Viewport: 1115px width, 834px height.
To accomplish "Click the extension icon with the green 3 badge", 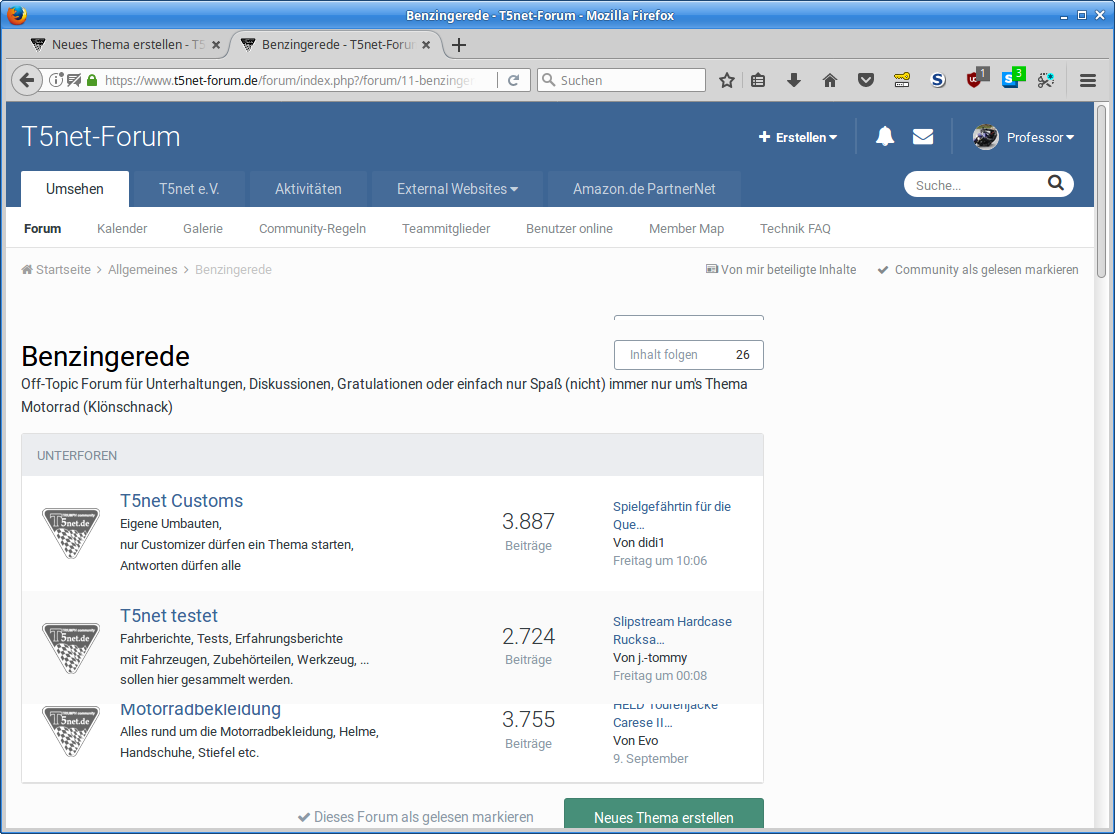I will 1012,78.
